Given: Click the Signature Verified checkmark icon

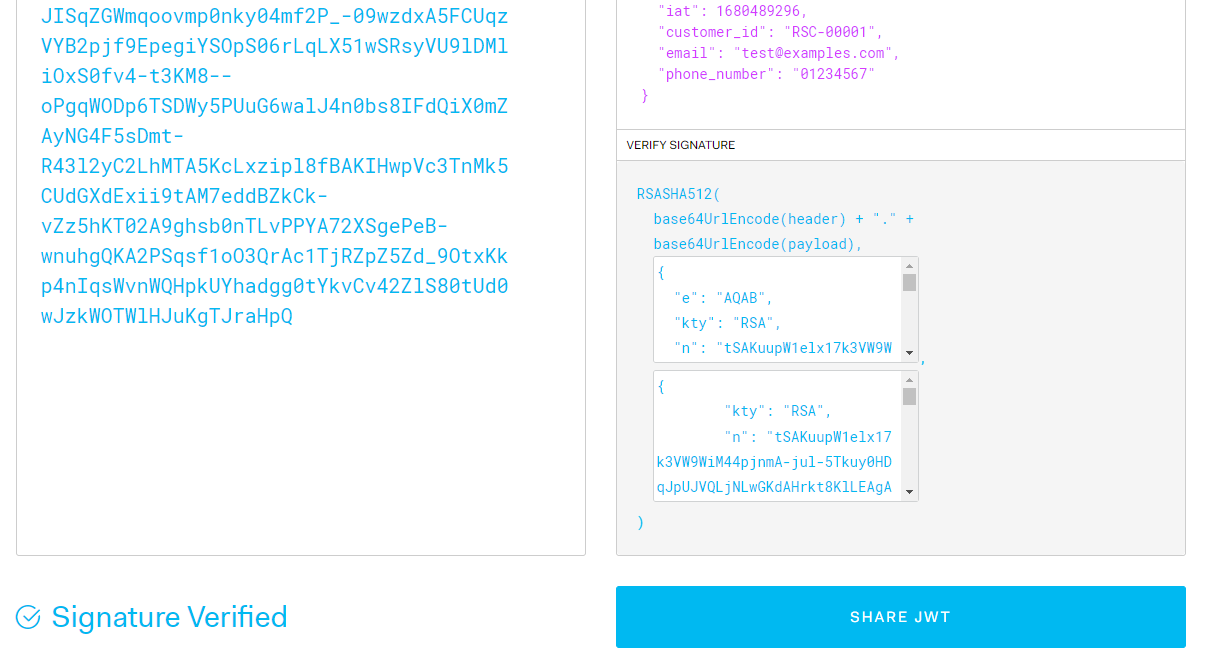Looking at the screenshot, I should point(28,617).
